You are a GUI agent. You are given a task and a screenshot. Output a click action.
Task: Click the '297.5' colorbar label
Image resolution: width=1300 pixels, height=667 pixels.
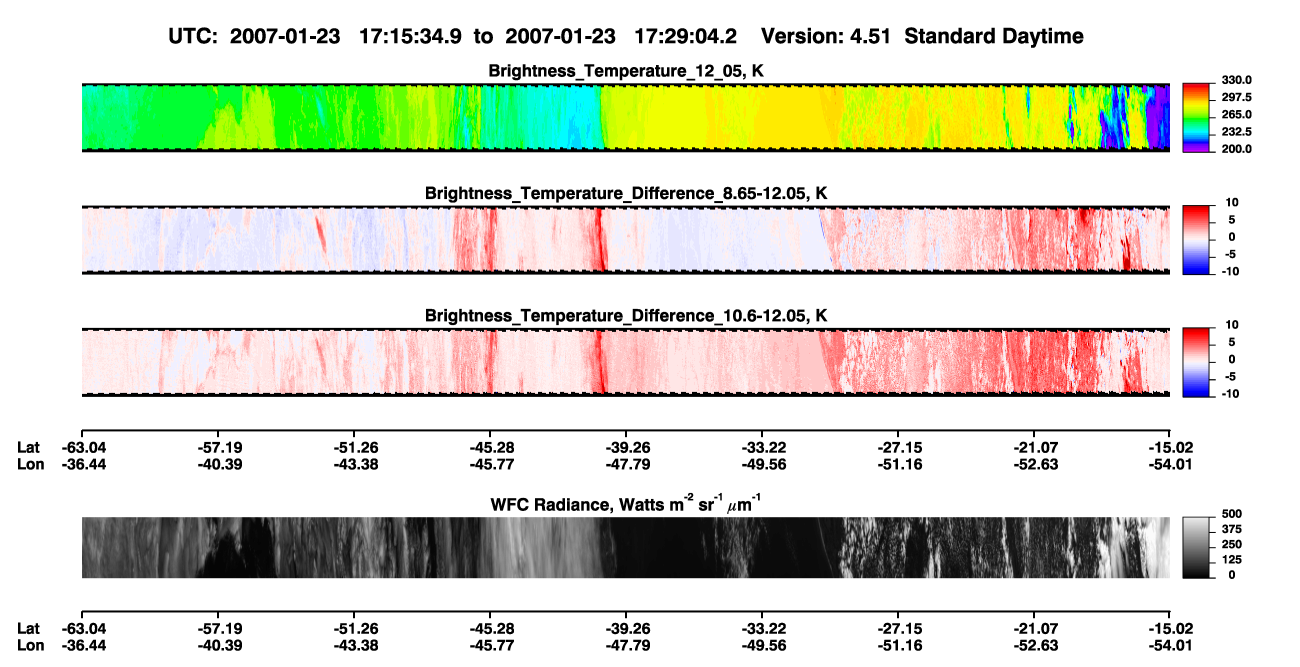pyautogui.click(x=1237, y=98)
